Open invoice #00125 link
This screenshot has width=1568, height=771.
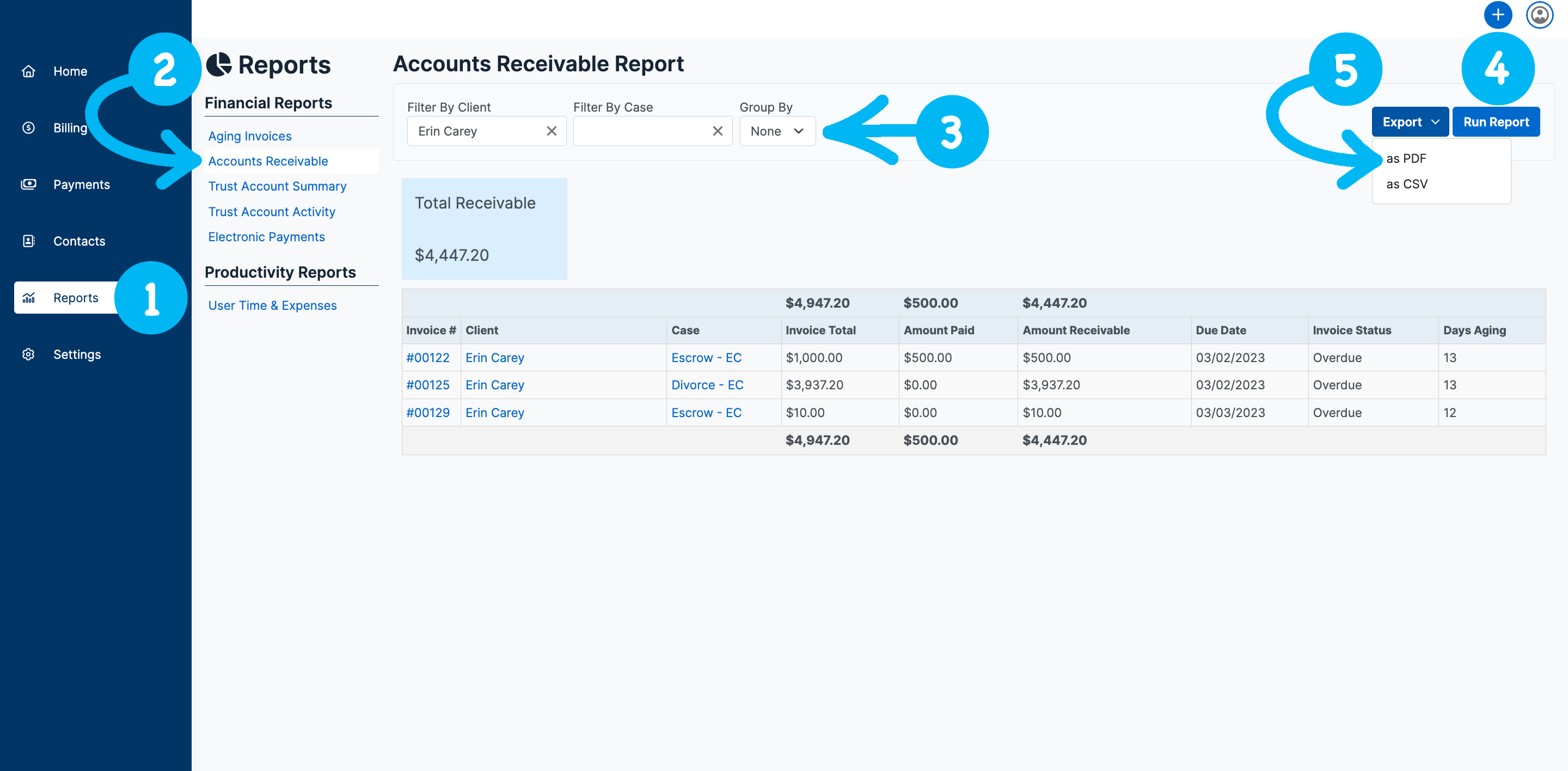[x=428, y=385]
